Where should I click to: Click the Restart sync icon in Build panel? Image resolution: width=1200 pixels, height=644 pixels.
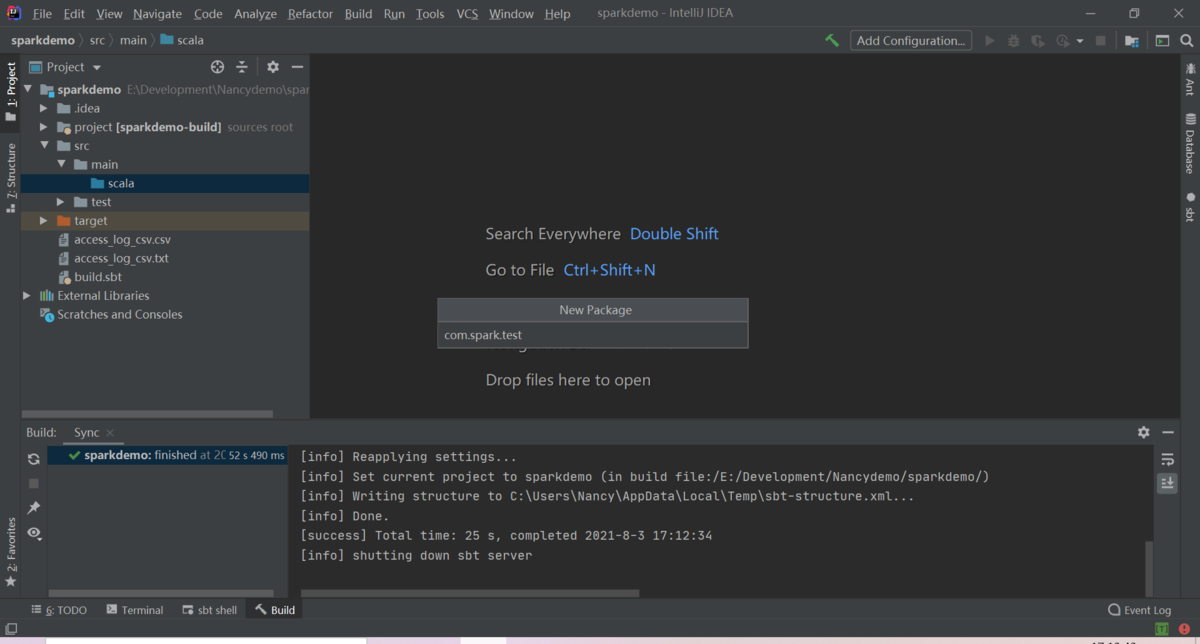click(34, 459)
